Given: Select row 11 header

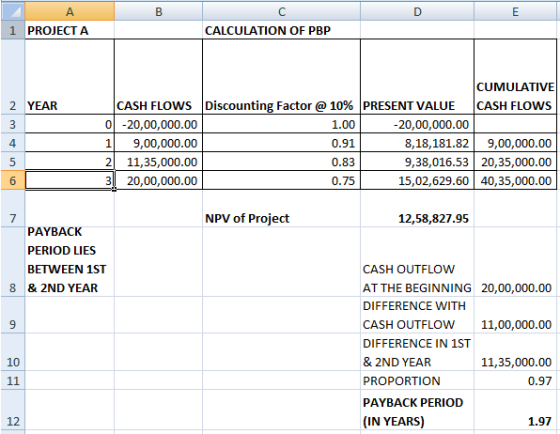Looking at the screenshot, I should point(12,380).
